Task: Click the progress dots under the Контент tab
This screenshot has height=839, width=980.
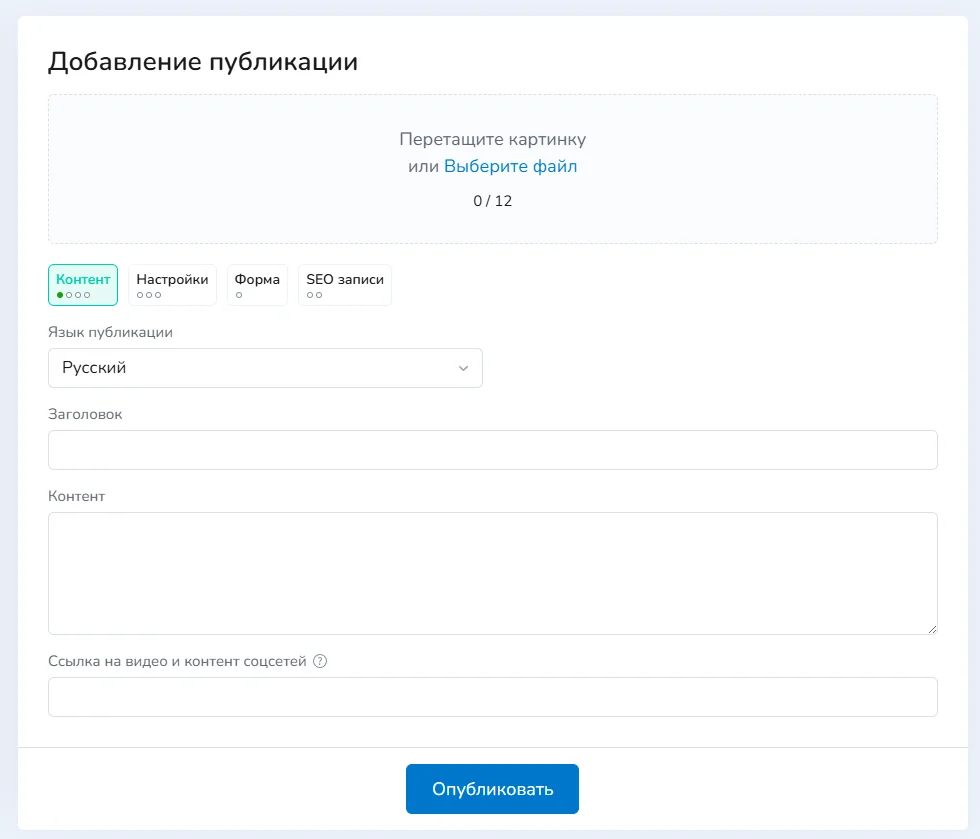Action: [x=74, y=295]
